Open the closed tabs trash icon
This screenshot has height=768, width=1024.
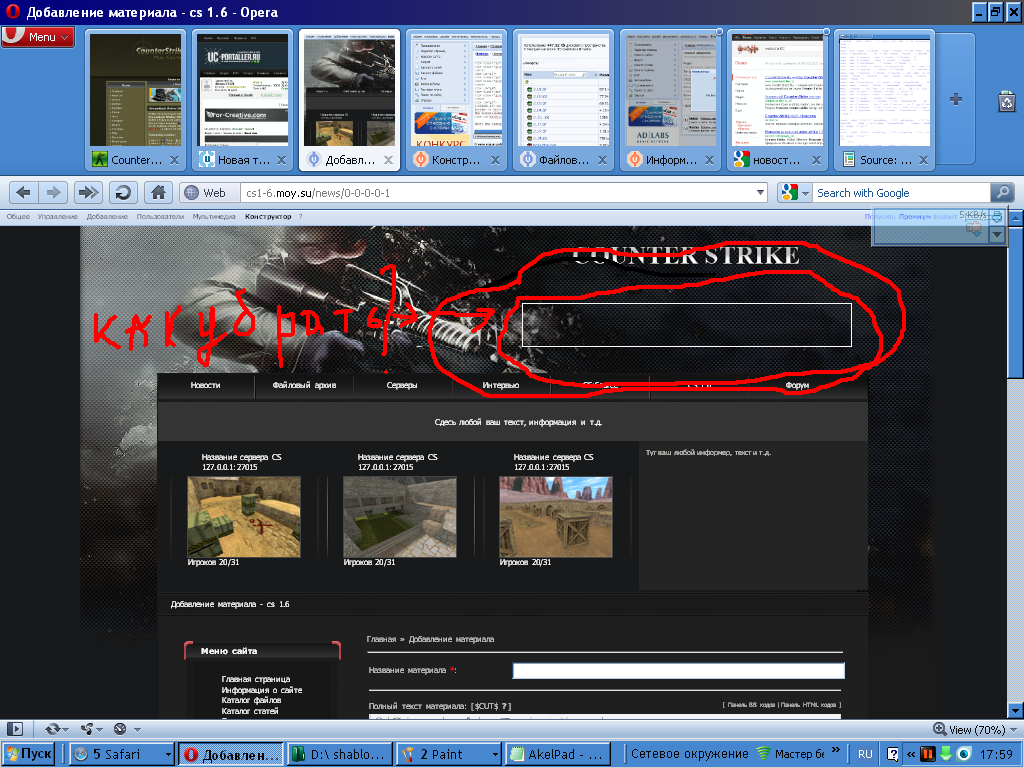coord(1007,100)
